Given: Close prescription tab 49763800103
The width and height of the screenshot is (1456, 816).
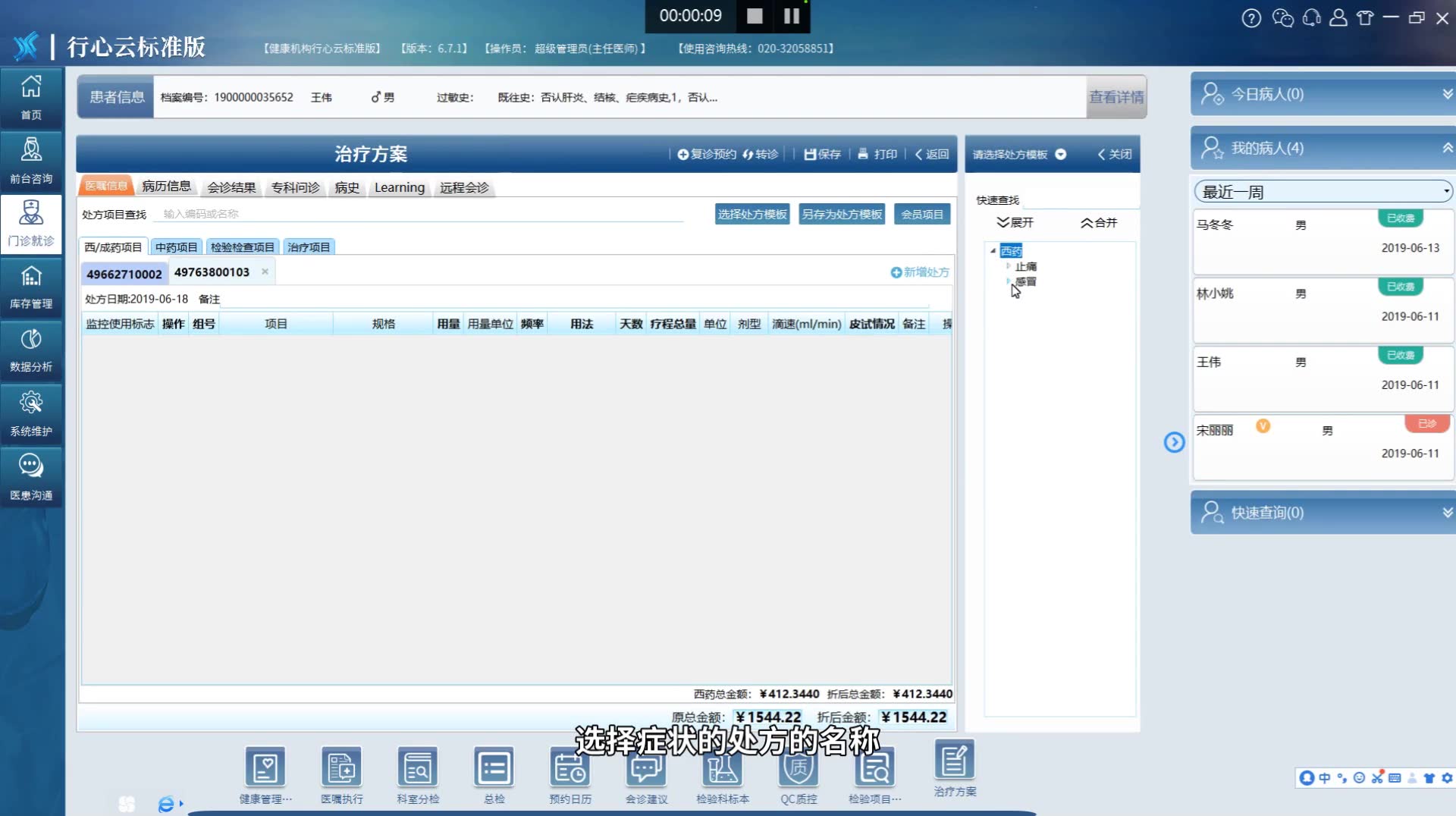Looking at the screenshot, I should tap(265, 271).
